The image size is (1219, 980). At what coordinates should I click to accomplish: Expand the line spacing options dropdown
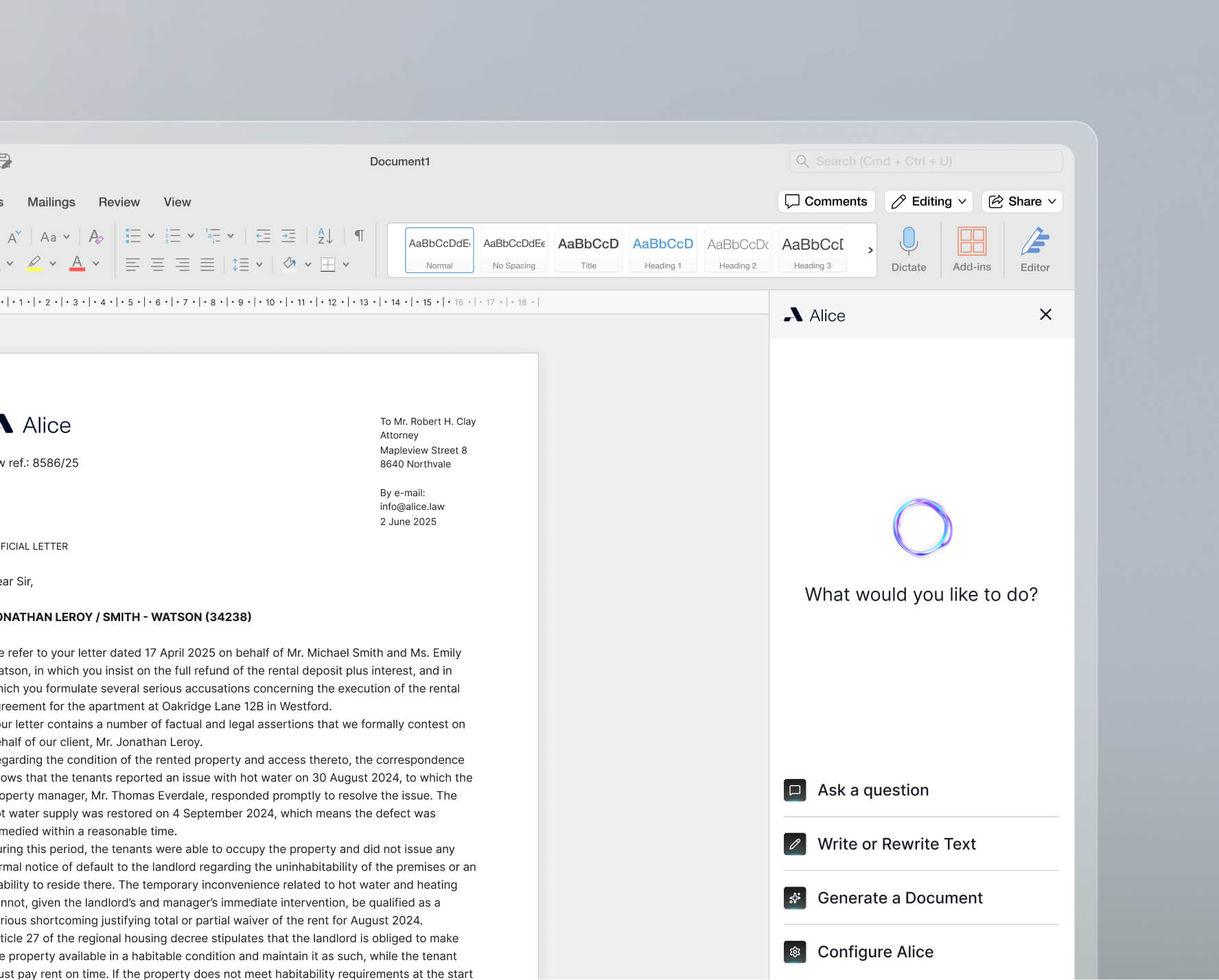(259, 264)
